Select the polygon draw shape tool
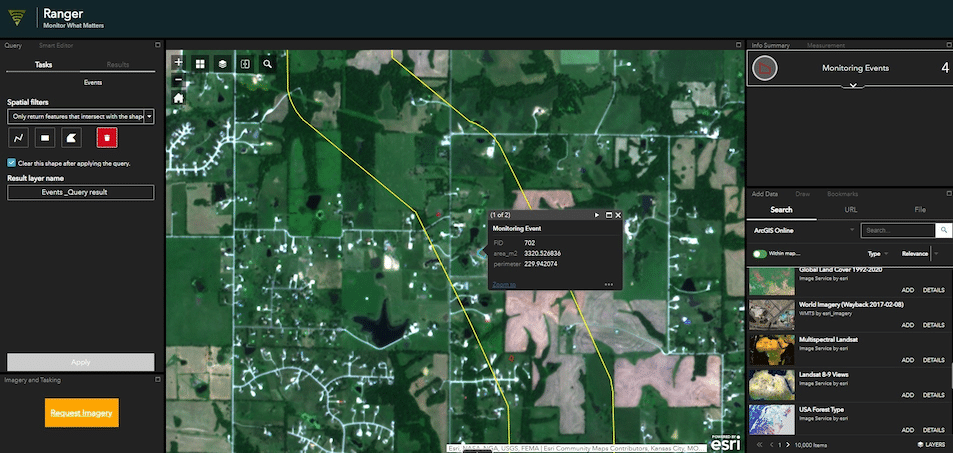953x453 pixels. click(72, 138)
